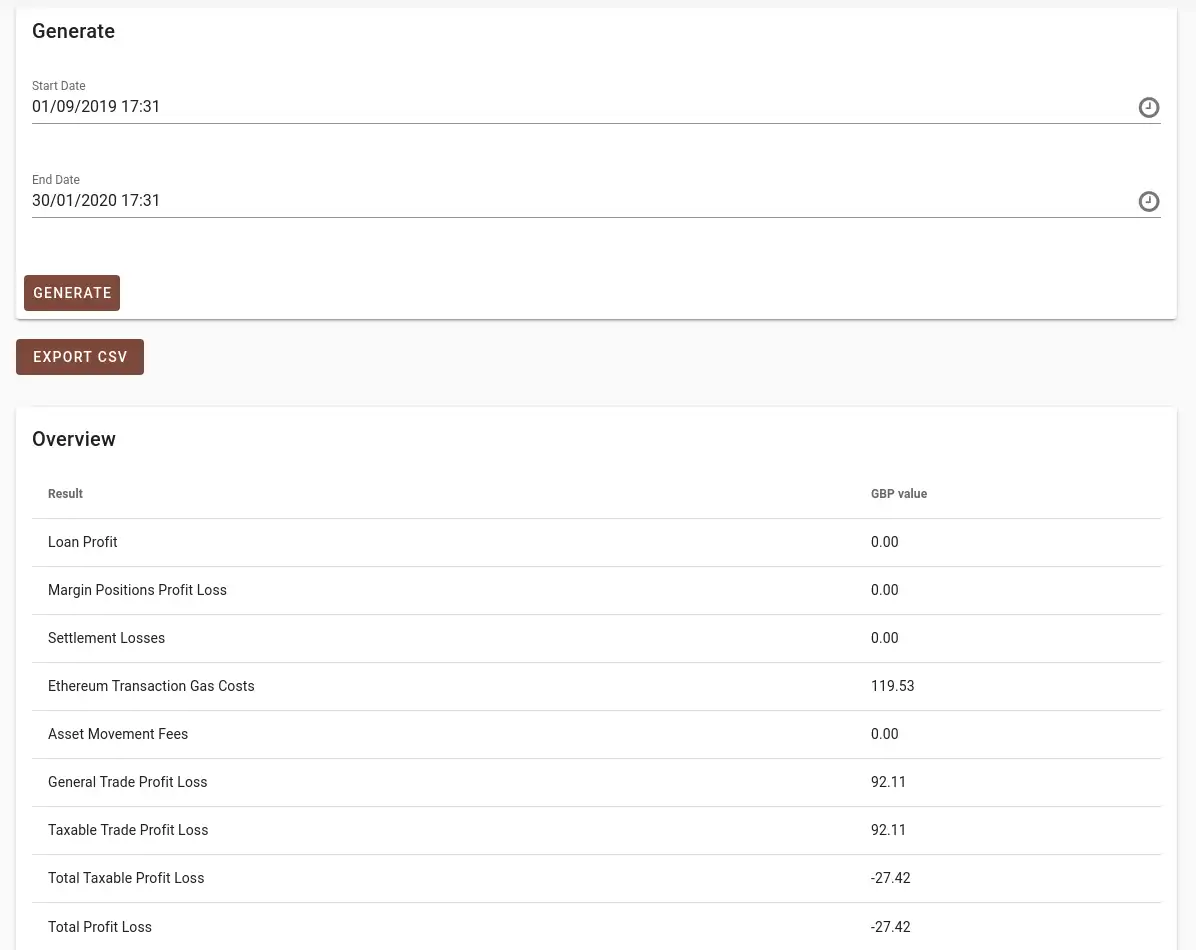Focus the End Date input field
Viewport: 1196px width, 950px height.
coord(580,201)
